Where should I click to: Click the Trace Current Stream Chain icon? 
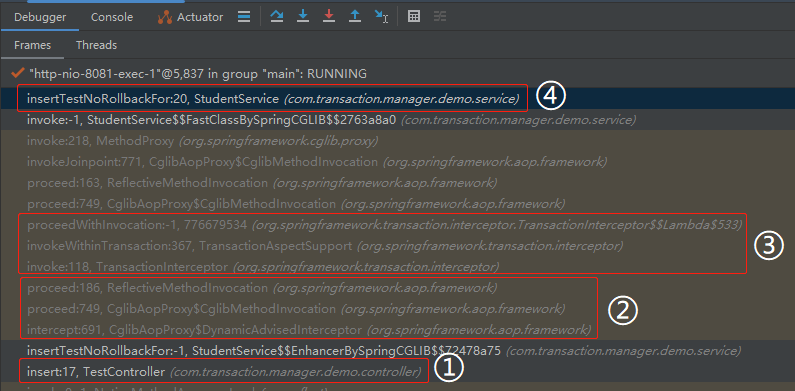click(440, 17)
